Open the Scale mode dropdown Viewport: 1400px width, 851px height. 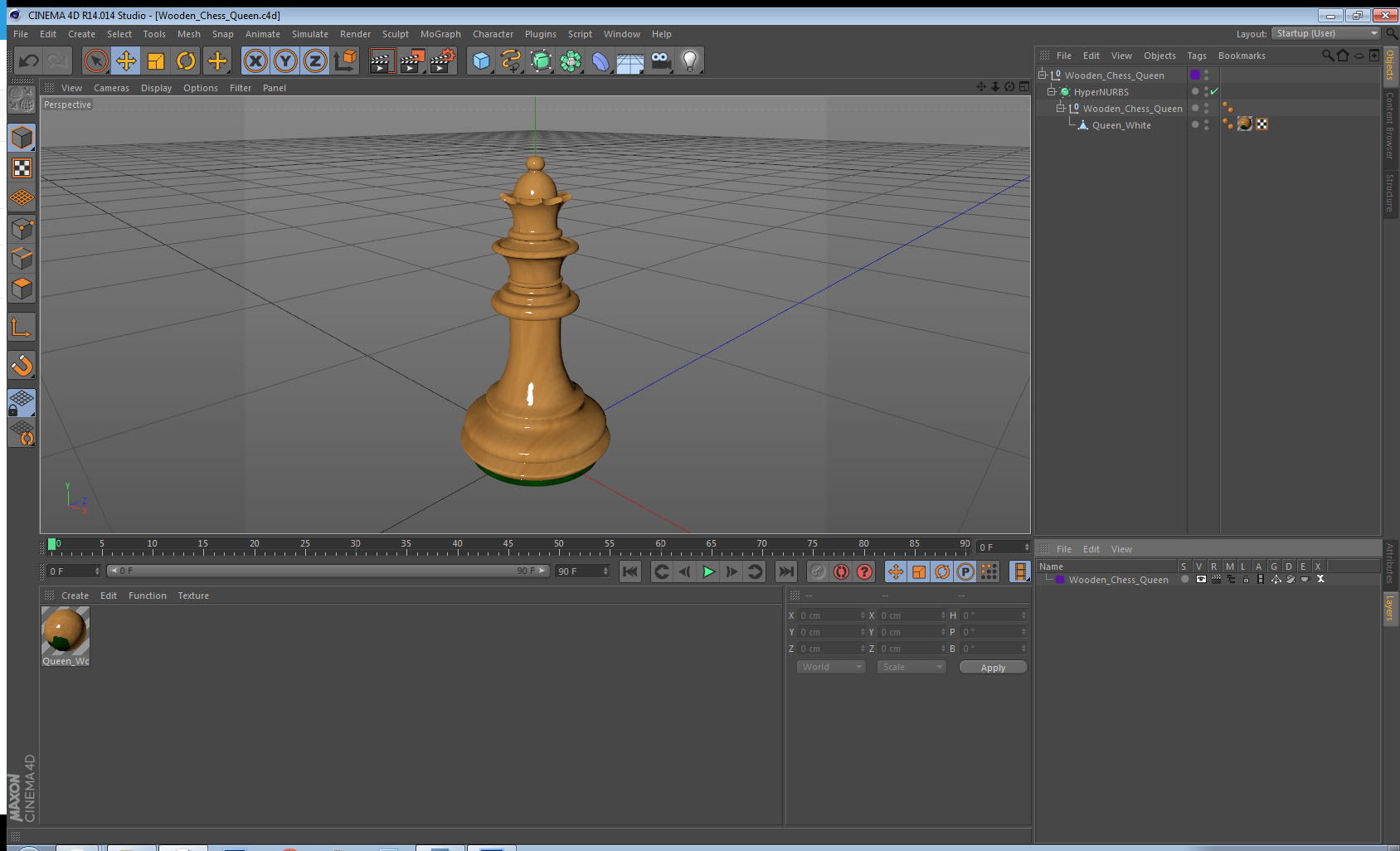click(x=911, y=667)
